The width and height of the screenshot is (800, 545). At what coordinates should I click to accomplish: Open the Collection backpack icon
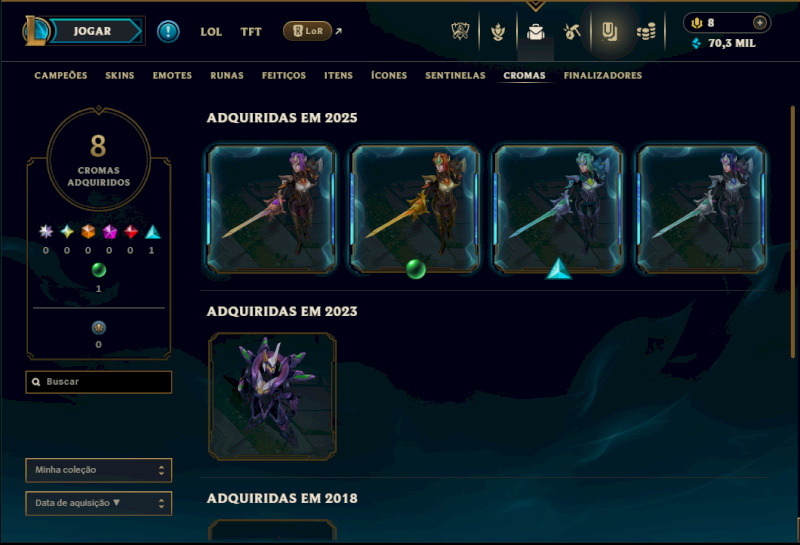pos(536,32)
